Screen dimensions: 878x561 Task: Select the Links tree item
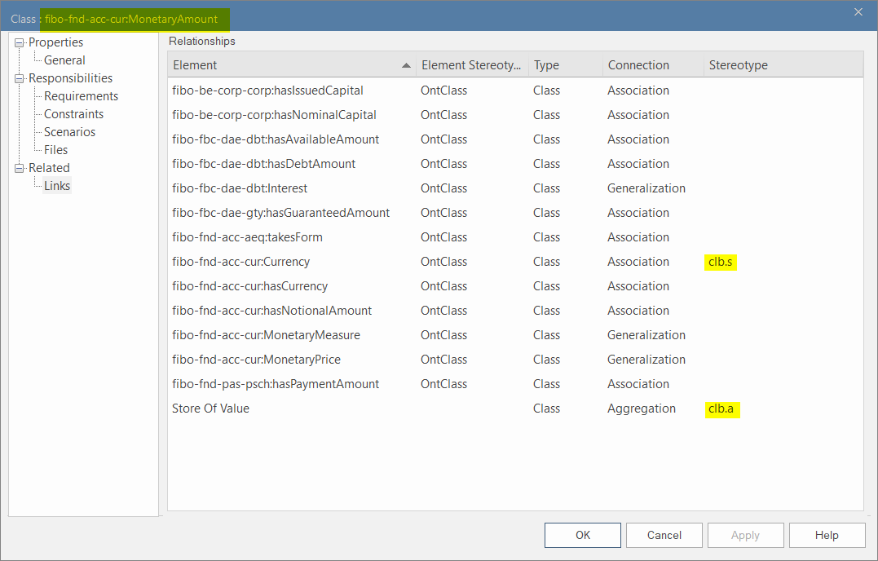[x=57, y=186]
